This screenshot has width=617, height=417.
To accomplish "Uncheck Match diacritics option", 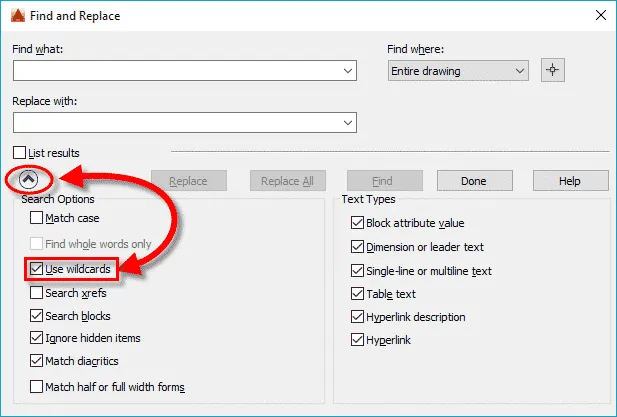I will 36,361.
